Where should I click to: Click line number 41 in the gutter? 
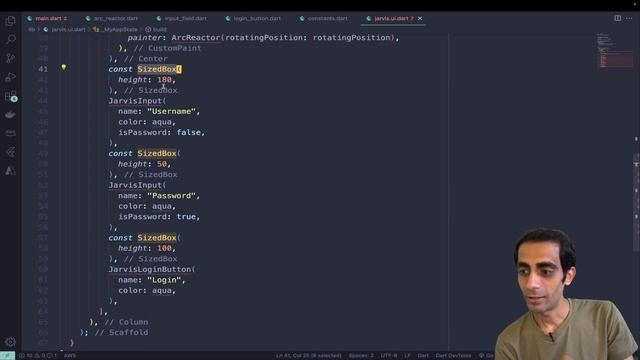43,69
